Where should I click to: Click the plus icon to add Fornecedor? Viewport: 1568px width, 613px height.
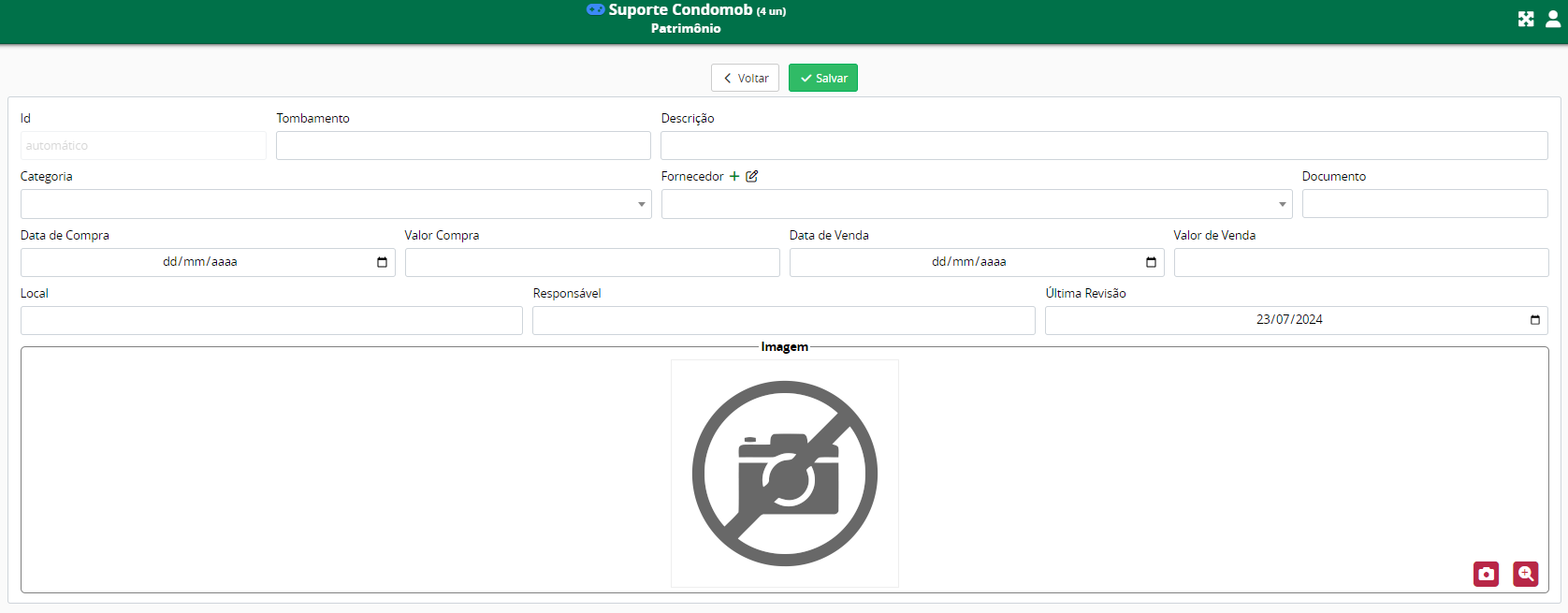[734, 176]
